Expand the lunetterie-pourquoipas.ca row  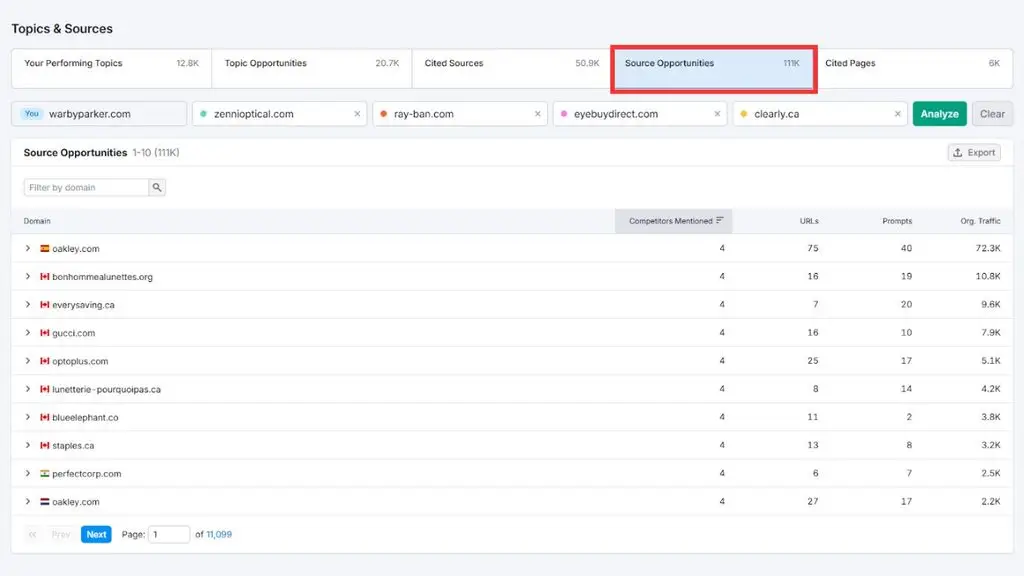[27, 389]
